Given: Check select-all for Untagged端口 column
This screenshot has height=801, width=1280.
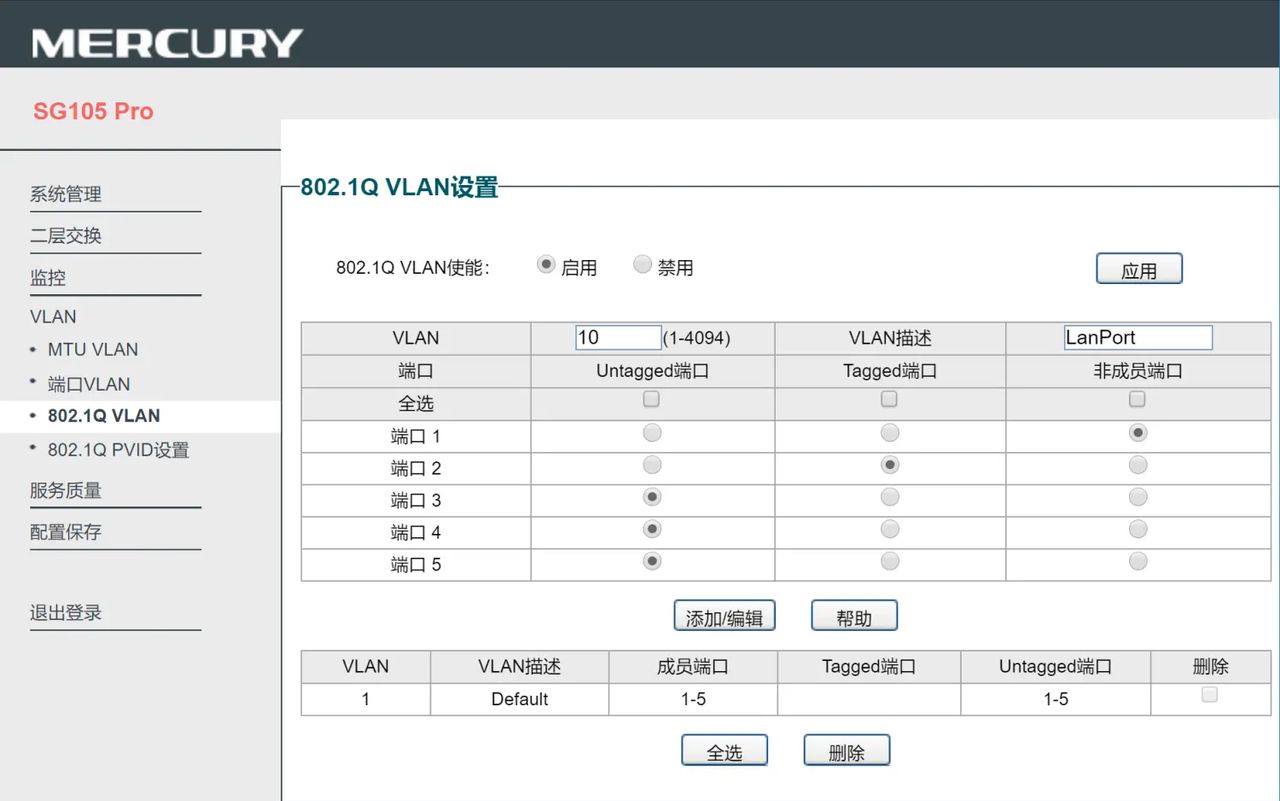Looking at the screenshot, I should 652,400.
